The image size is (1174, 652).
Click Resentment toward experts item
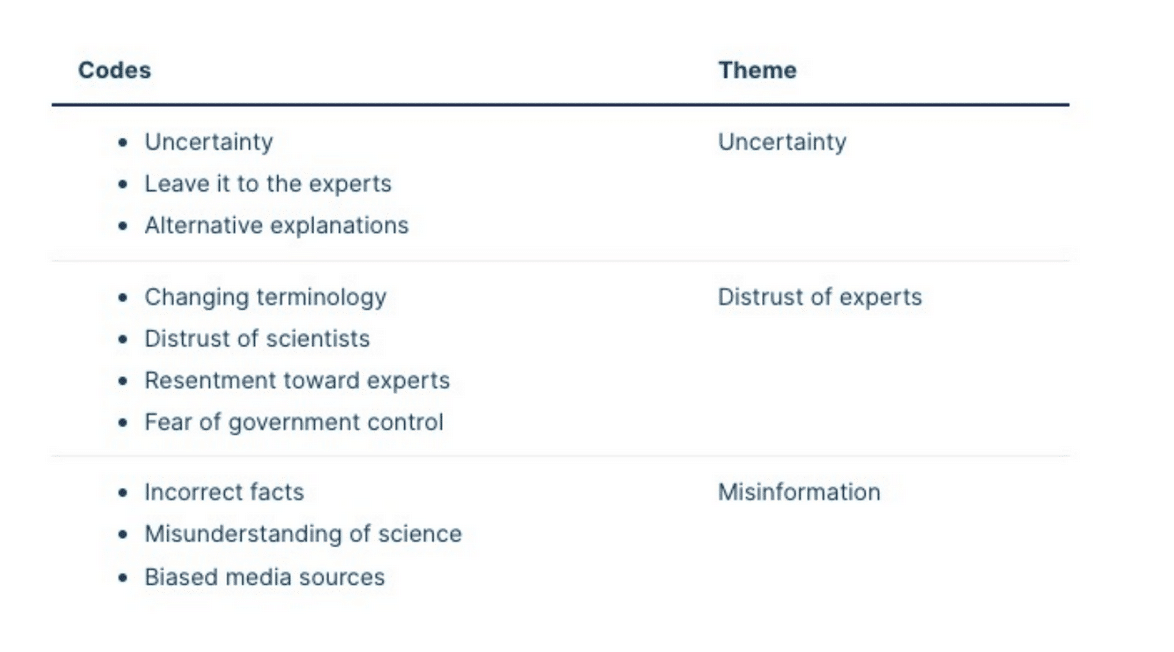pyautogui.click(x=297, y=381)
